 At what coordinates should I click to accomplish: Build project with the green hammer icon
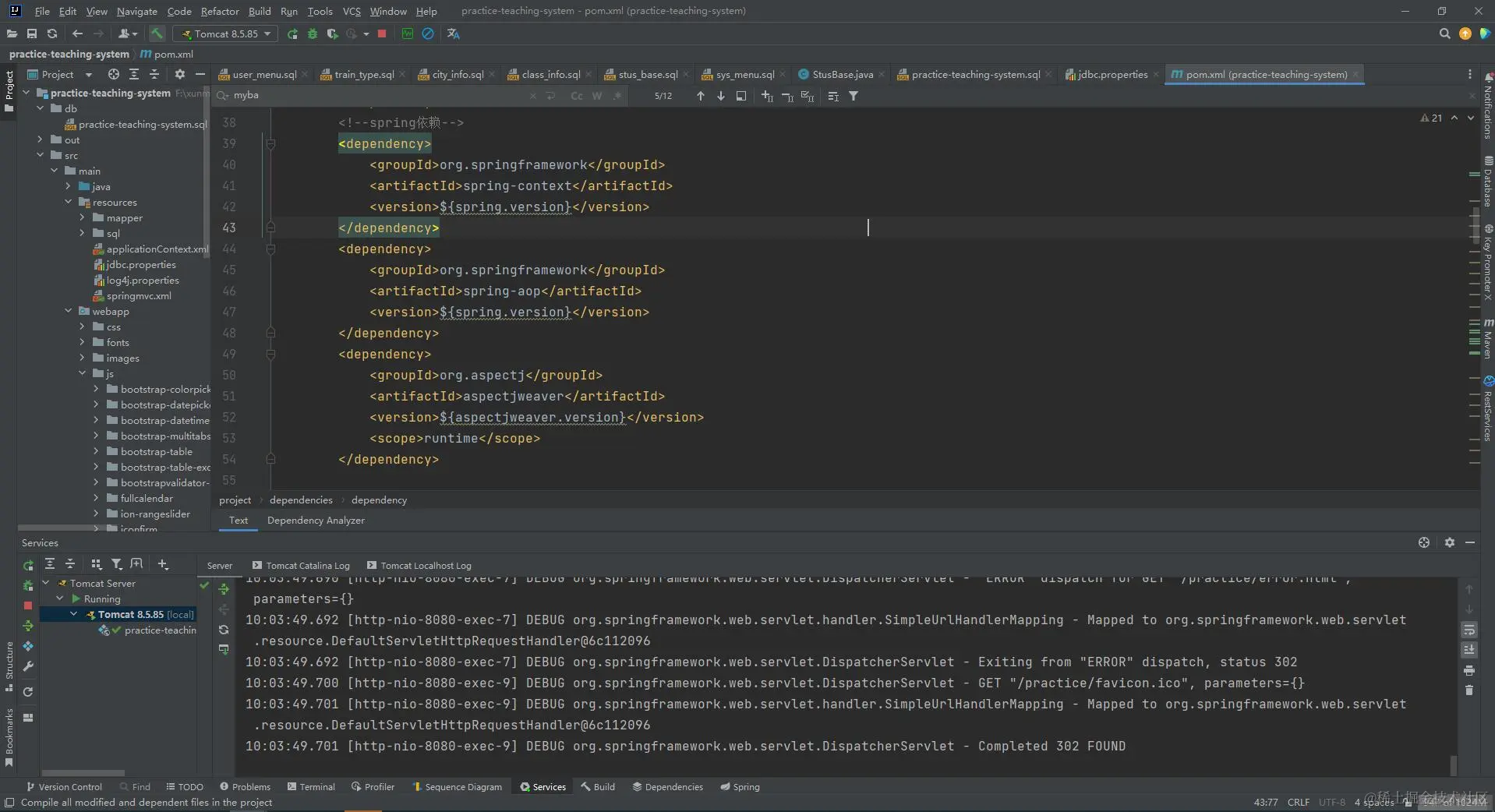[157, 34]
